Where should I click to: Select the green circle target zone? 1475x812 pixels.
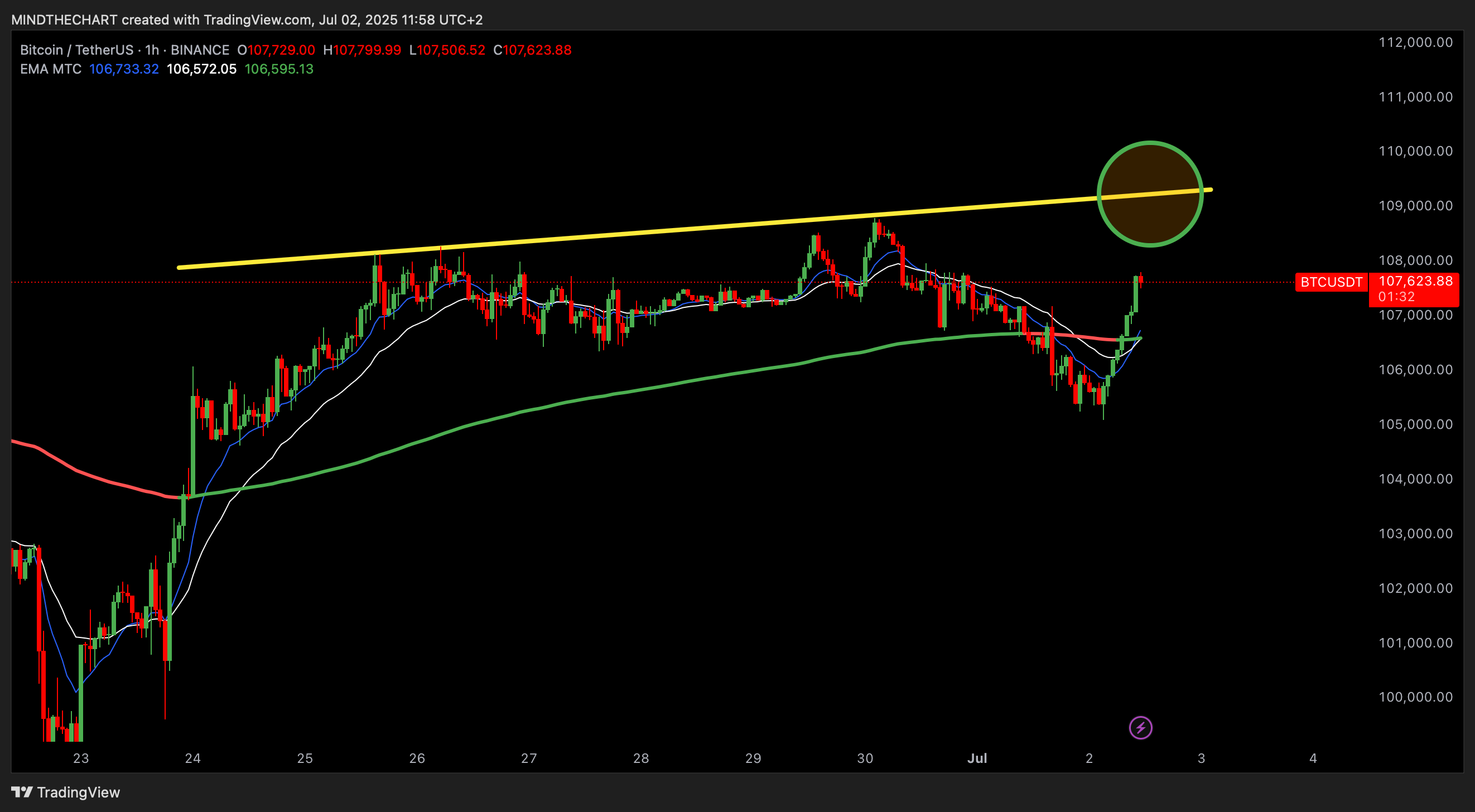[x=1150, y=194]
